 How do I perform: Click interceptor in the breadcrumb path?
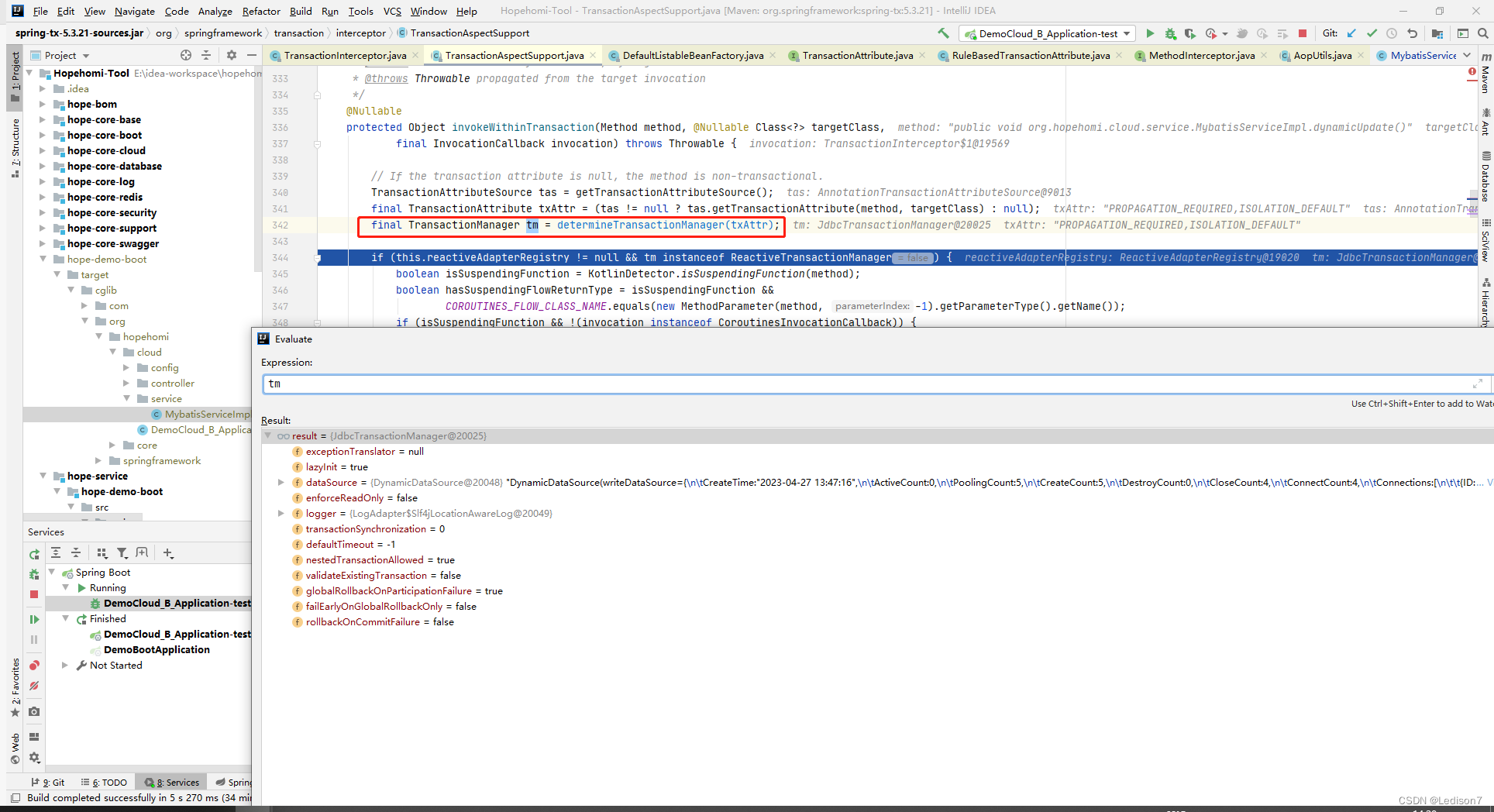coord(360,33)
